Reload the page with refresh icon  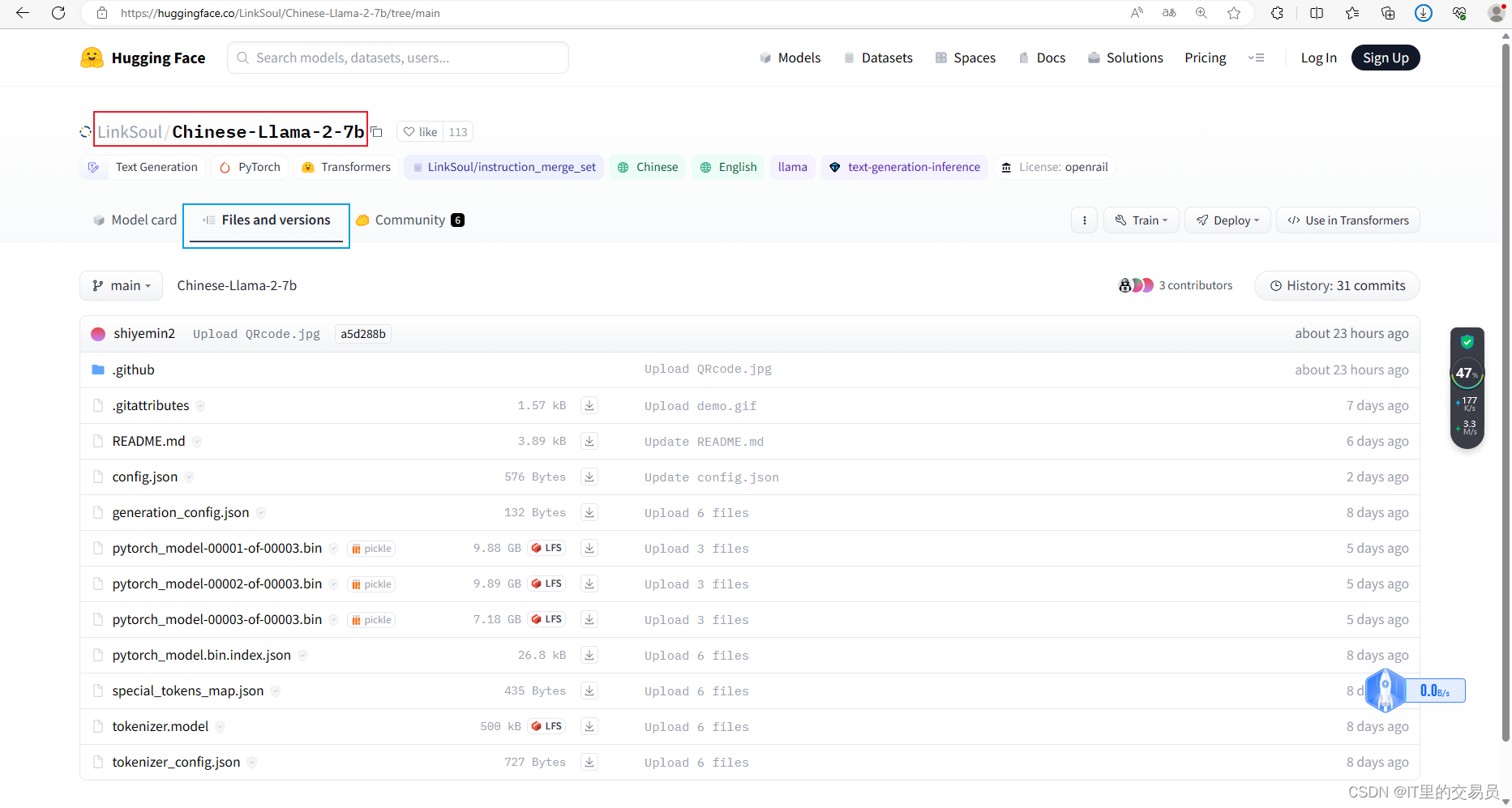[x=58, y=13]
